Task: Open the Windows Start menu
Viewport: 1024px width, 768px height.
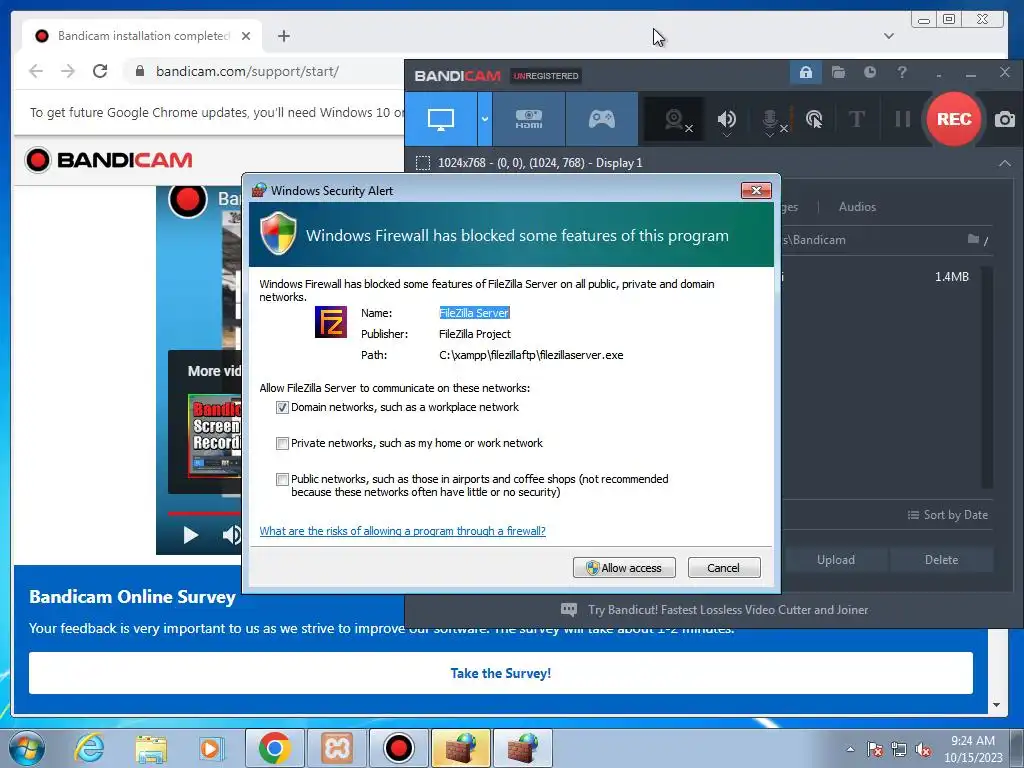Action: tap(27, 748)
